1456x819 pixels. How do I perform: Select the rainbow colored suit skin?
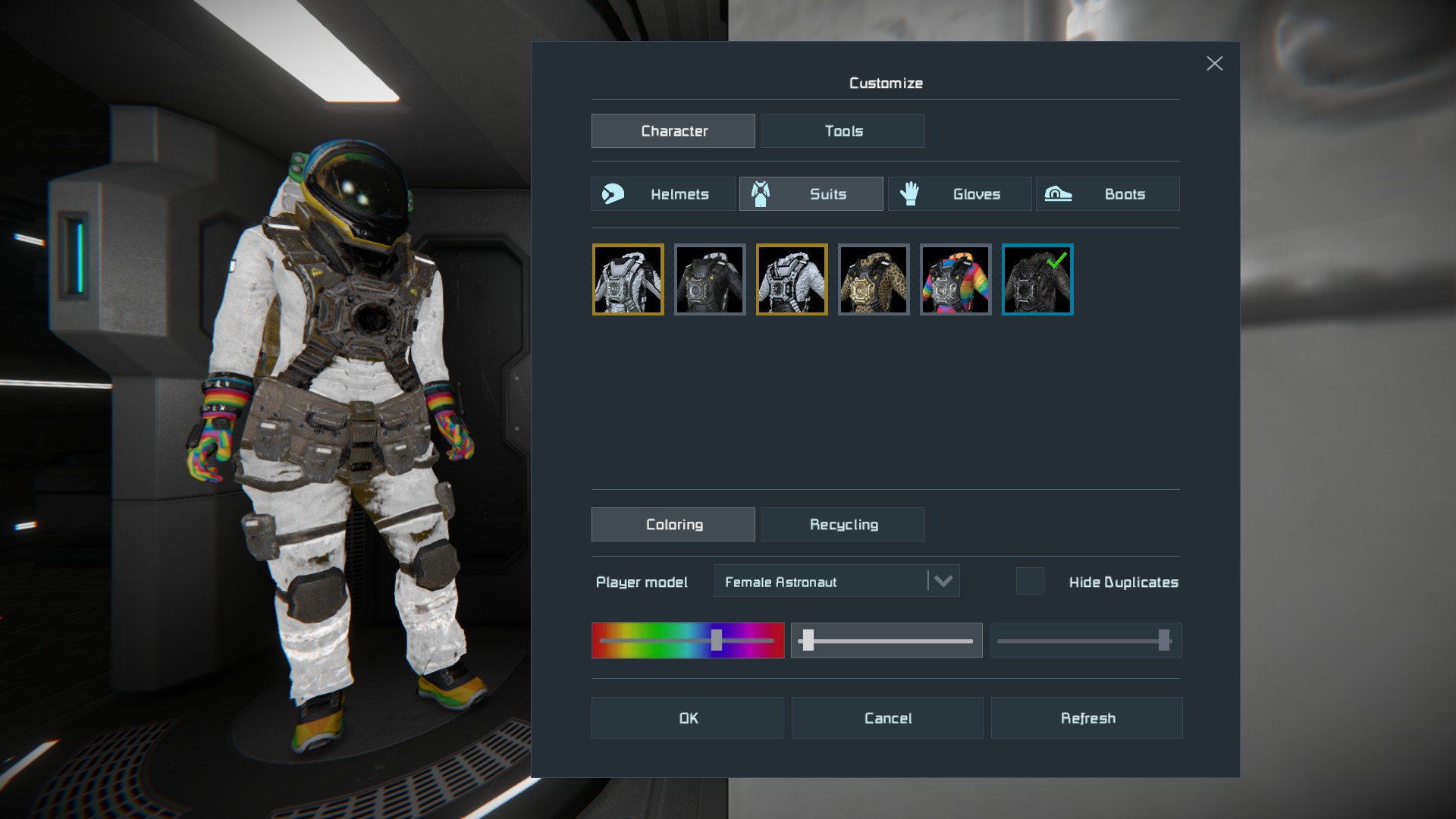(x=955, y=279)
